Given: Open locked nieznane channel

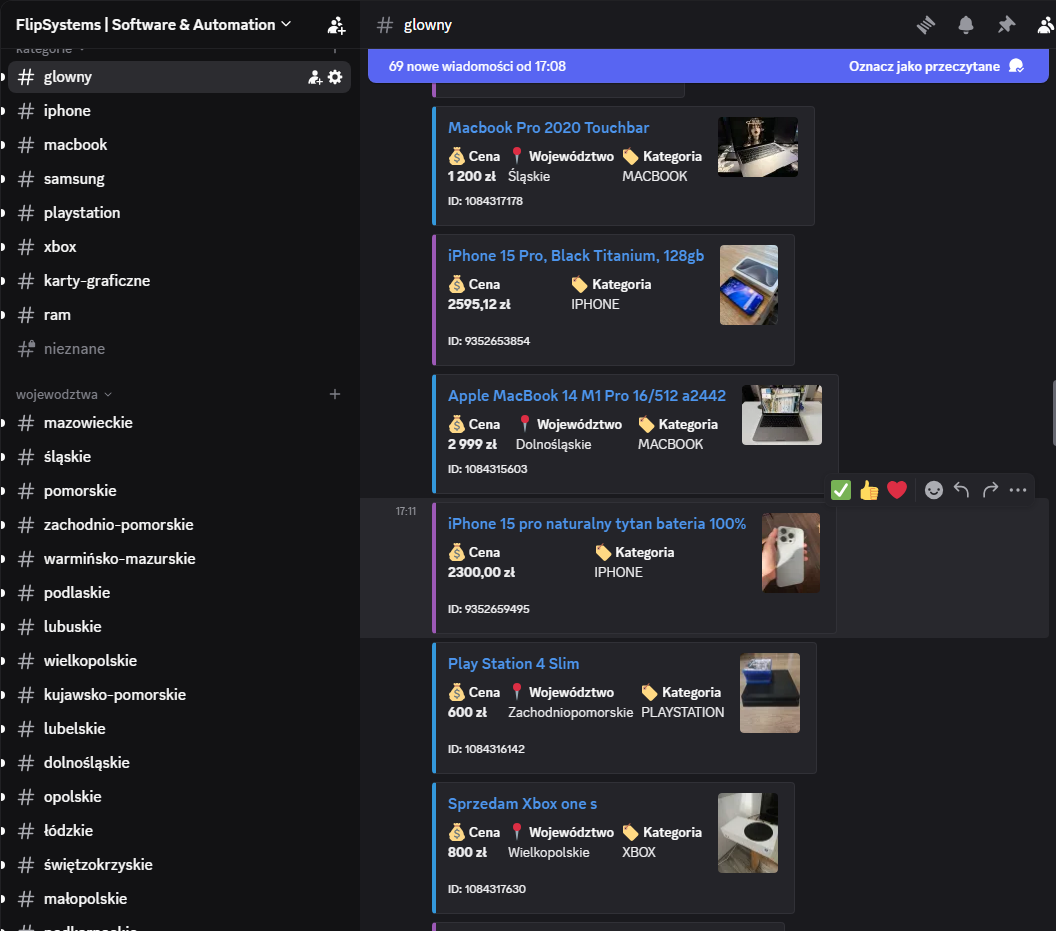Looking at the screenshot, I should click(179, 349).
